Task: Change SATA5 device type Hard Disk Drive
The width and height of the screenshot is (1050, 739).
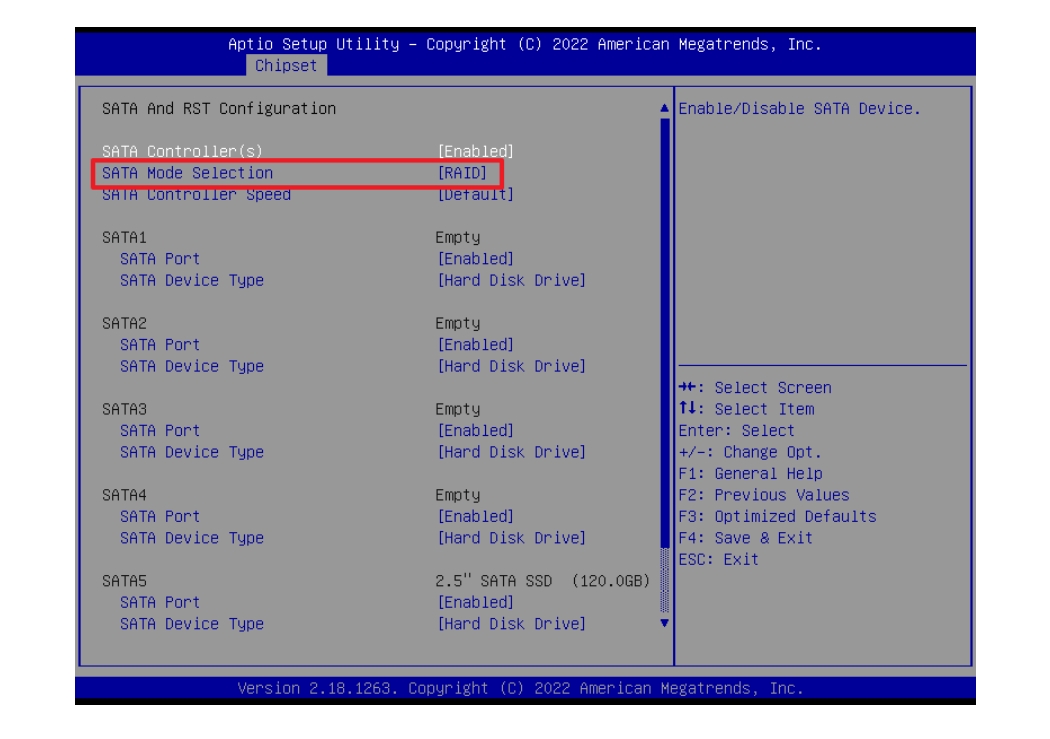Action: click(x=512, y=624)
